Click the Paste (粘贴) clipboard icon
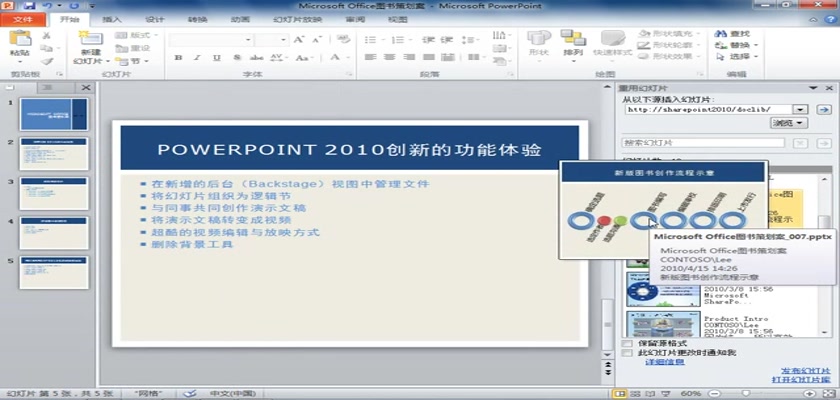Image resolution: width=840 pixels, height=400 pixels. (x=20, y=39)
